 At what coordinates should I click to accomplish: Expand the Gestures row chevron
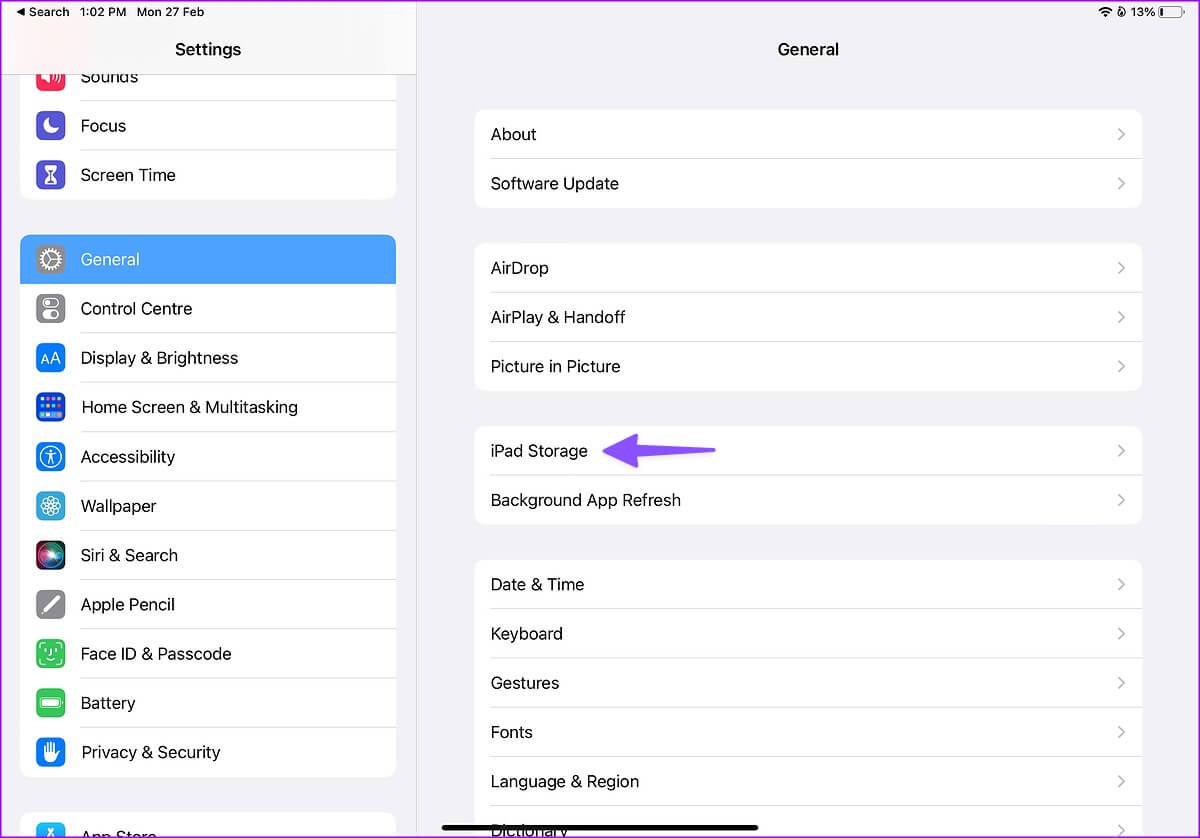pyautogui.click(x=1121, y=683)
